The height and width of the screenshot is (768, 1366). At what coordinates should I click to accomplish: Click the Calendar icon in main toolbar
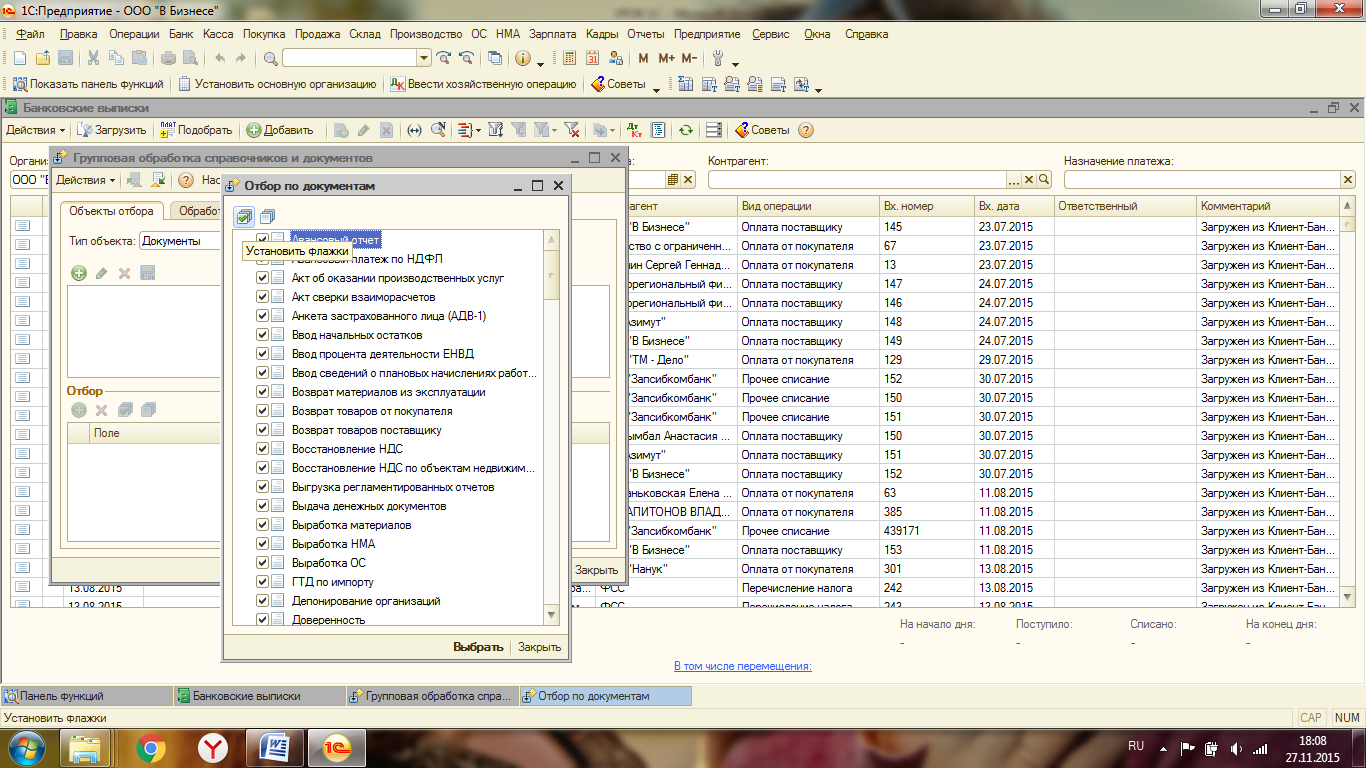[593, 58]
